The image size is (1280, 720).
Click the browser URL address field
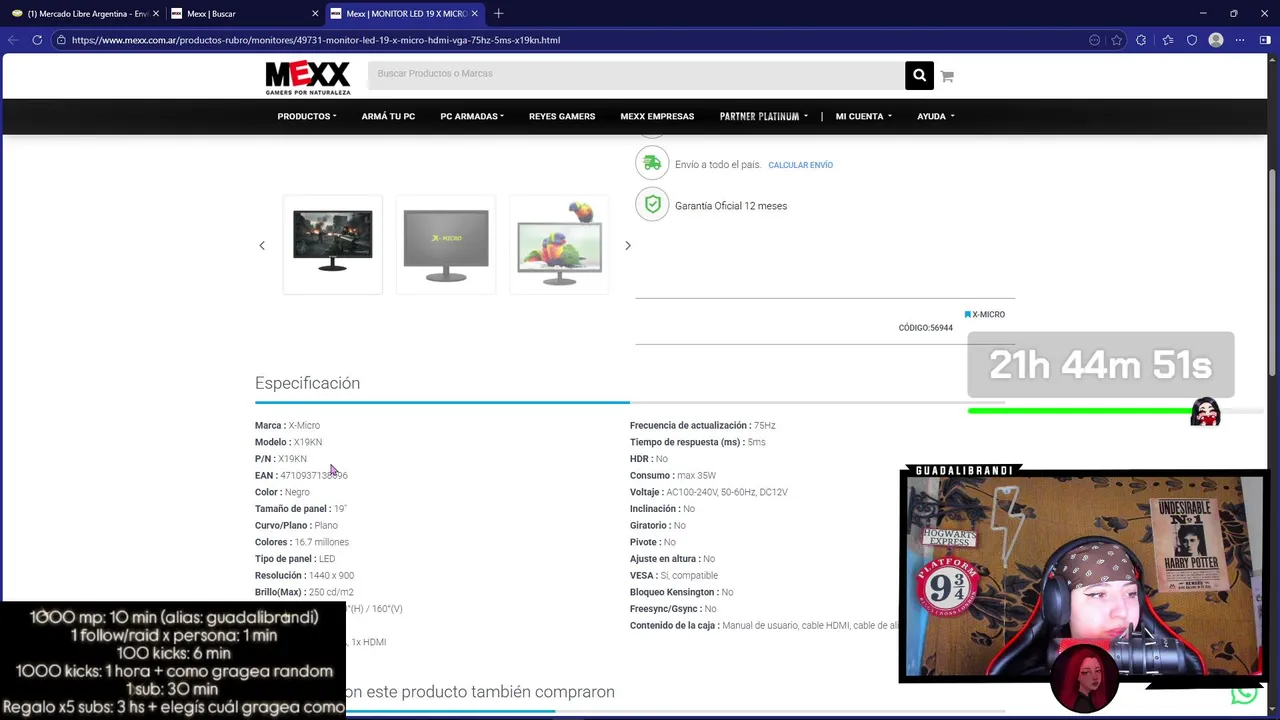(570, 40)
